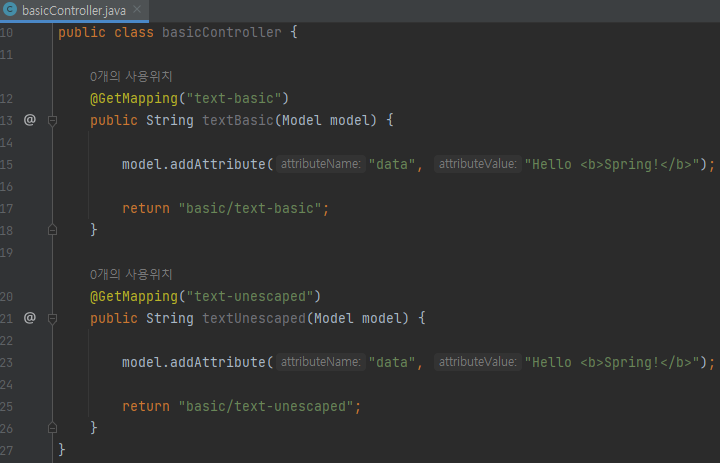Collapse the textUnescaped method fold marker

click(52, 319)
